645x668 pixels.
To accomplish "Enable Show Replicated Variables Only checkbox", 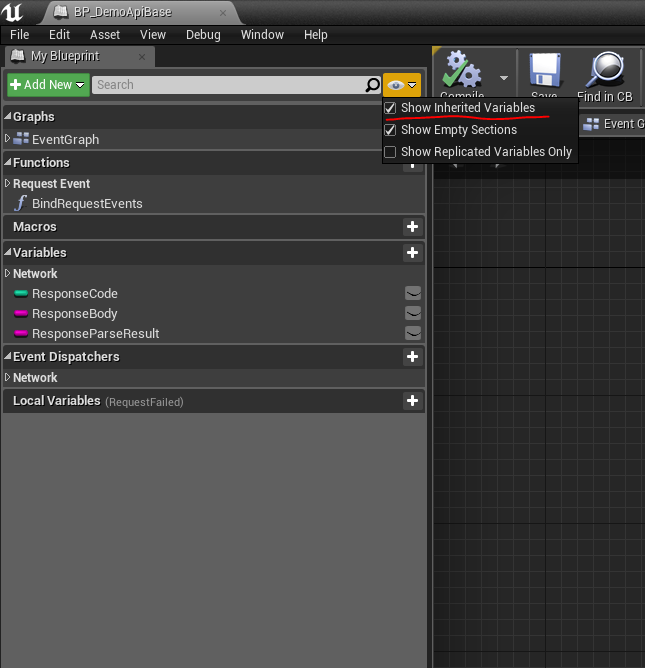I will pos(390,152).
